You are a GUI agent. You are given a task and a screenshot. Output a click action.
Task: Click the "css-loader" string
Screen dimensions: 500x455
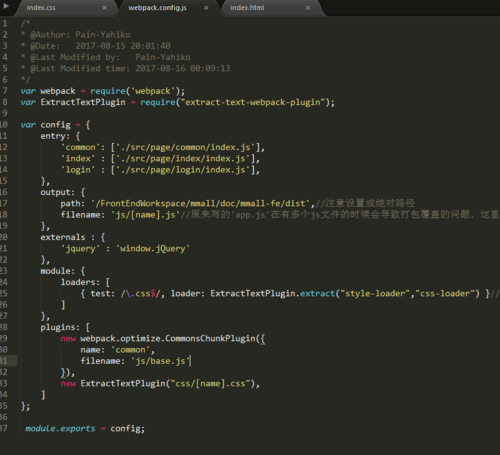[445, 293]
